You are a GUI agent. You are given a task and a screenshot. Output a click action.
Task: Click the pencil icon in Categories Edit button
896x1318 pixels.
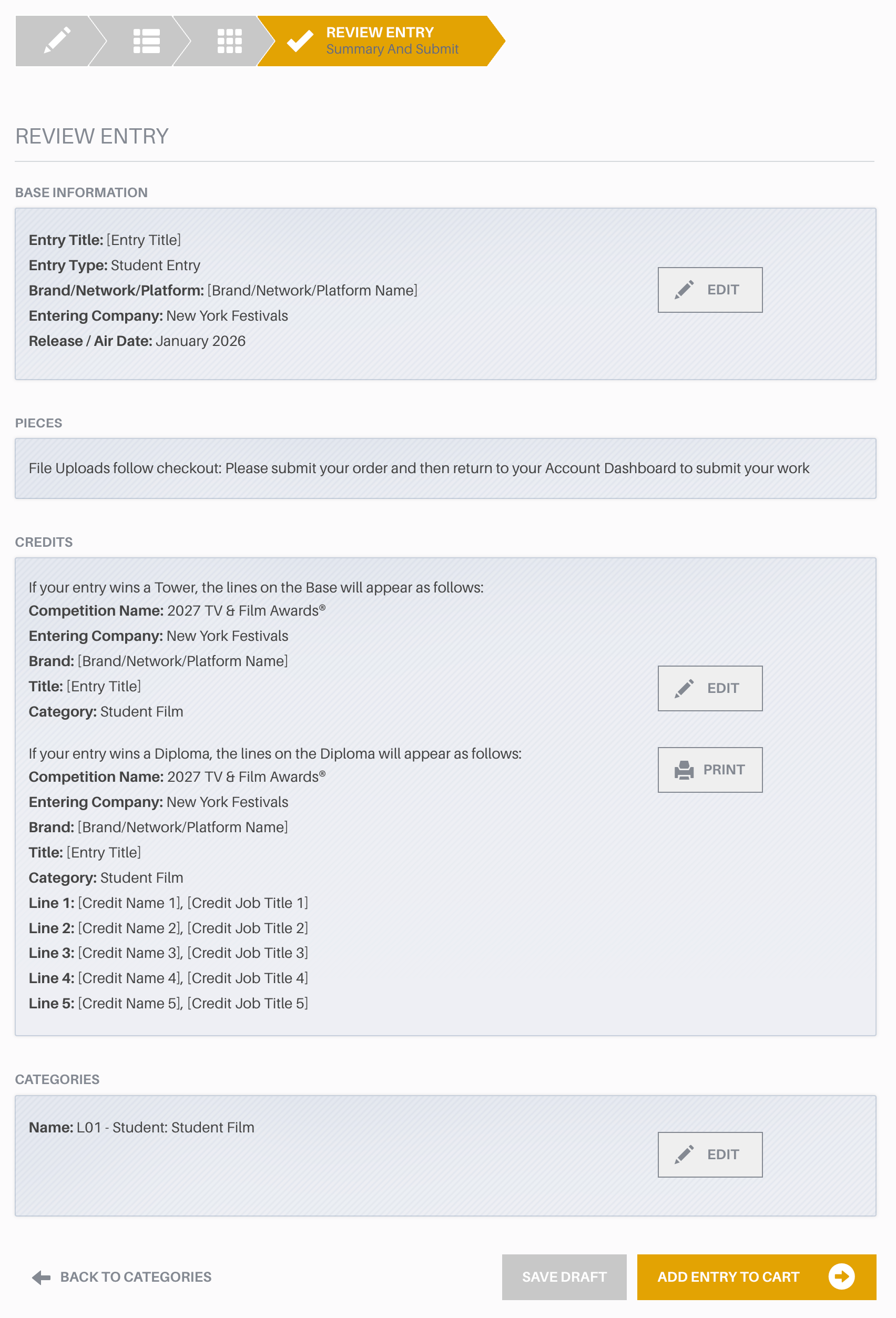click(x=684, y=1154)
